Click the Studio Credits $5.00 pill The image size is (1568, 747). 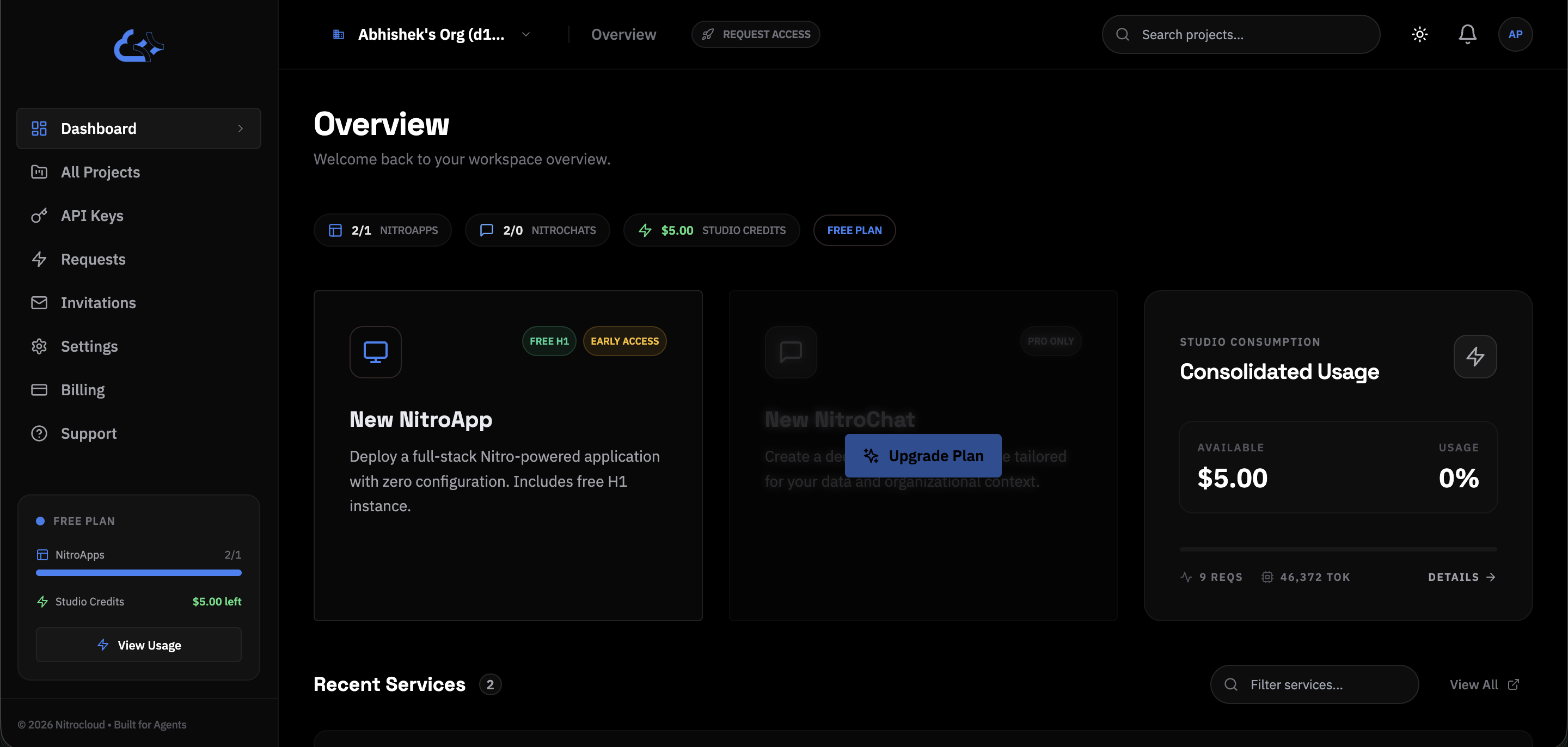[711, 230]
